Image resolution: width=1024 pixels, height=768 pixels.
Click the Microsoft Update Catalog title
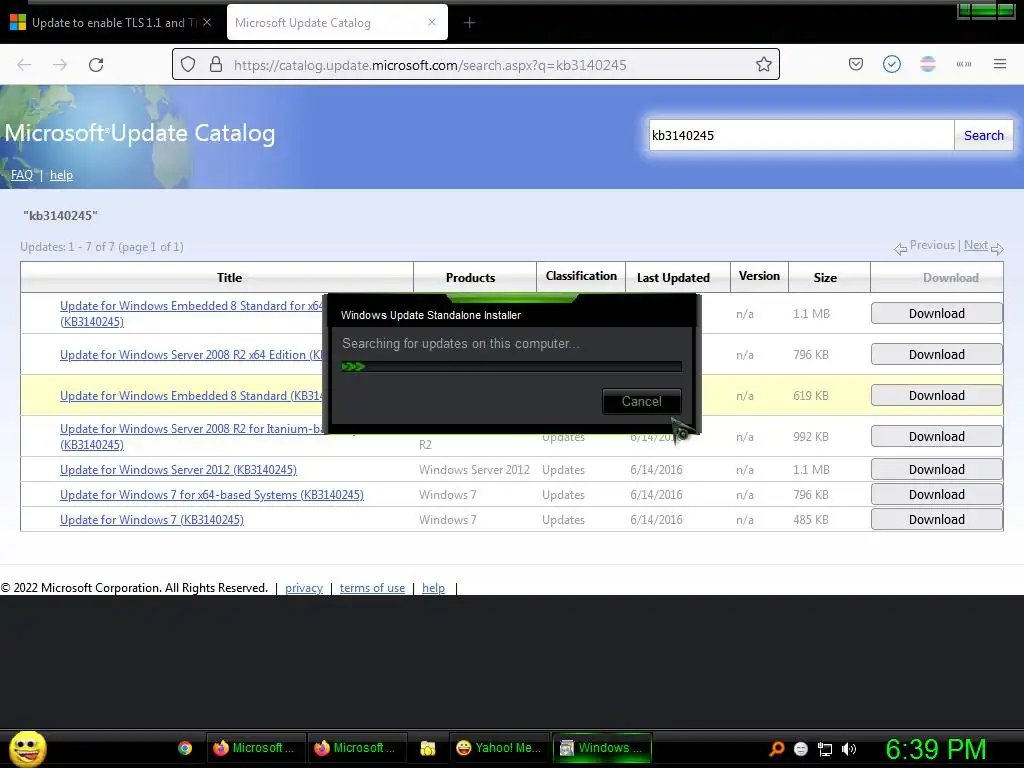coord(140,133)
